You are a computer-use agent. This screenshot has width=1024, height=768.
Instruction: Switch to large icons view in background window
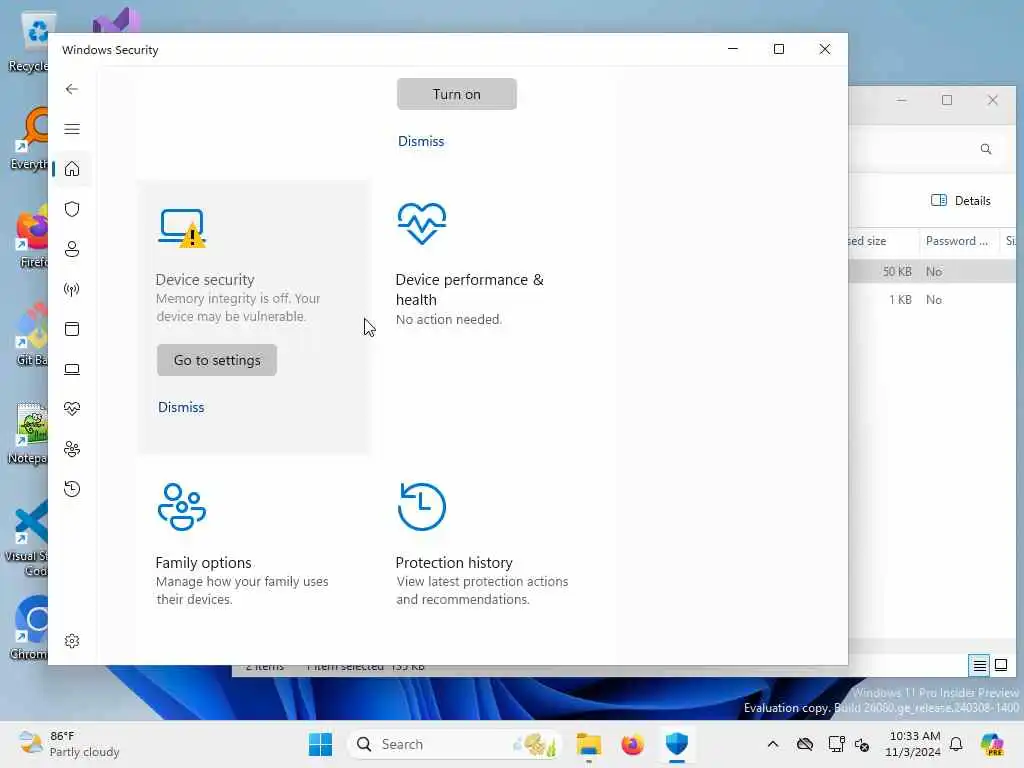[1001, 666]
